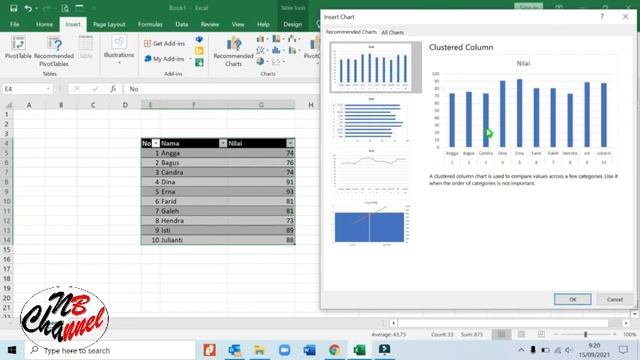Open File Explorer from the taskbar
Screen dimensions: 640x360
[259, 350]
